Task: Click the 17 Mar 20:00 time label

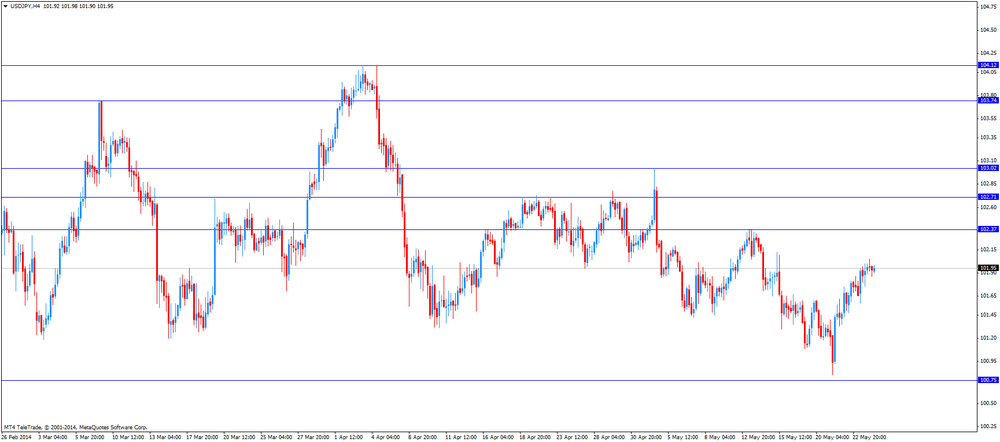Action: 202,438
